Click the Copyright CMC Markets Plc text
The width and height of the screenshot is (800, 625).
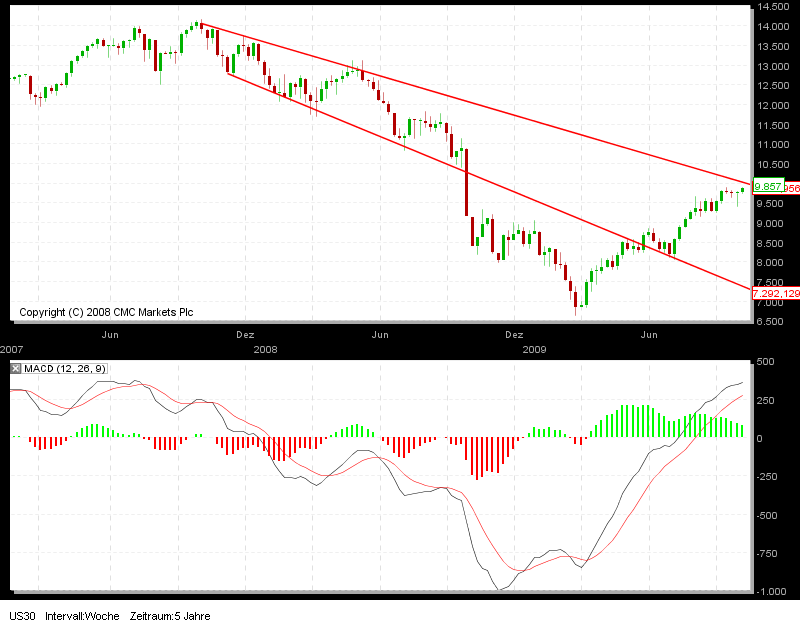(105, 312)
